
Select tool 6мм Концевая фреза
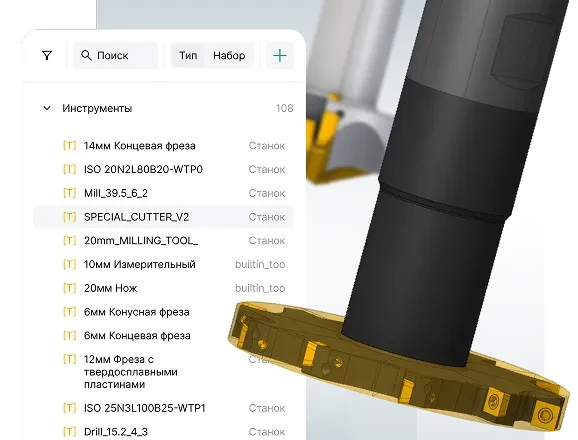pyautogui.click(x=137, y=336)
